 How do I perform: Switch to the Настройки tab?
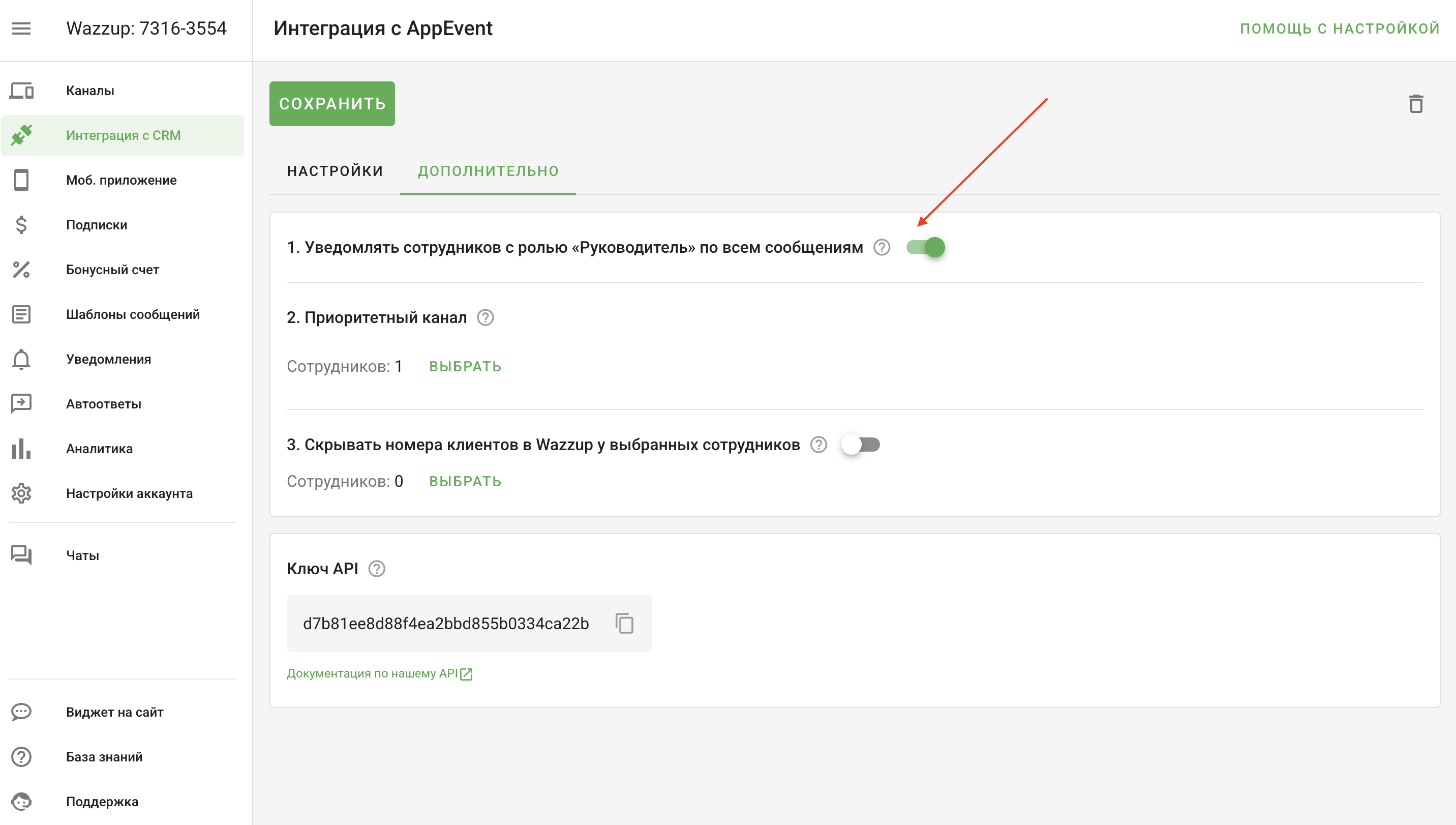[x=335, y=171]
